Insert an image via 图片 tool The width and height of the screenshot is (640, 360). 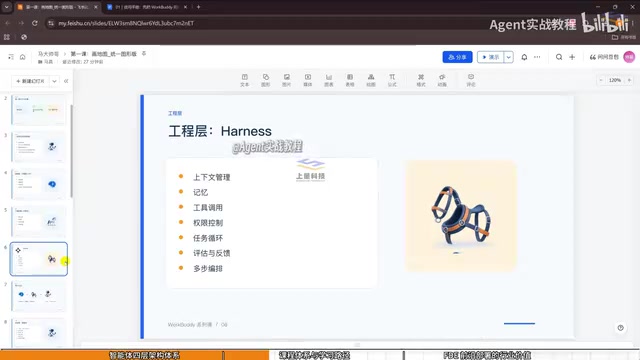[287, 80]
